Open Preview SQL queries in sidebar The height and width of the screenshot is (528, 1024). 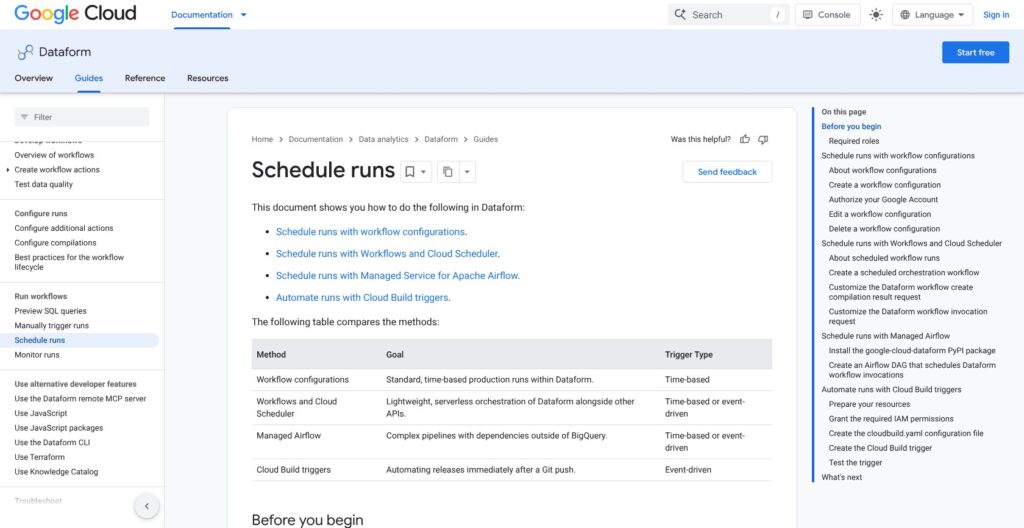50,311
